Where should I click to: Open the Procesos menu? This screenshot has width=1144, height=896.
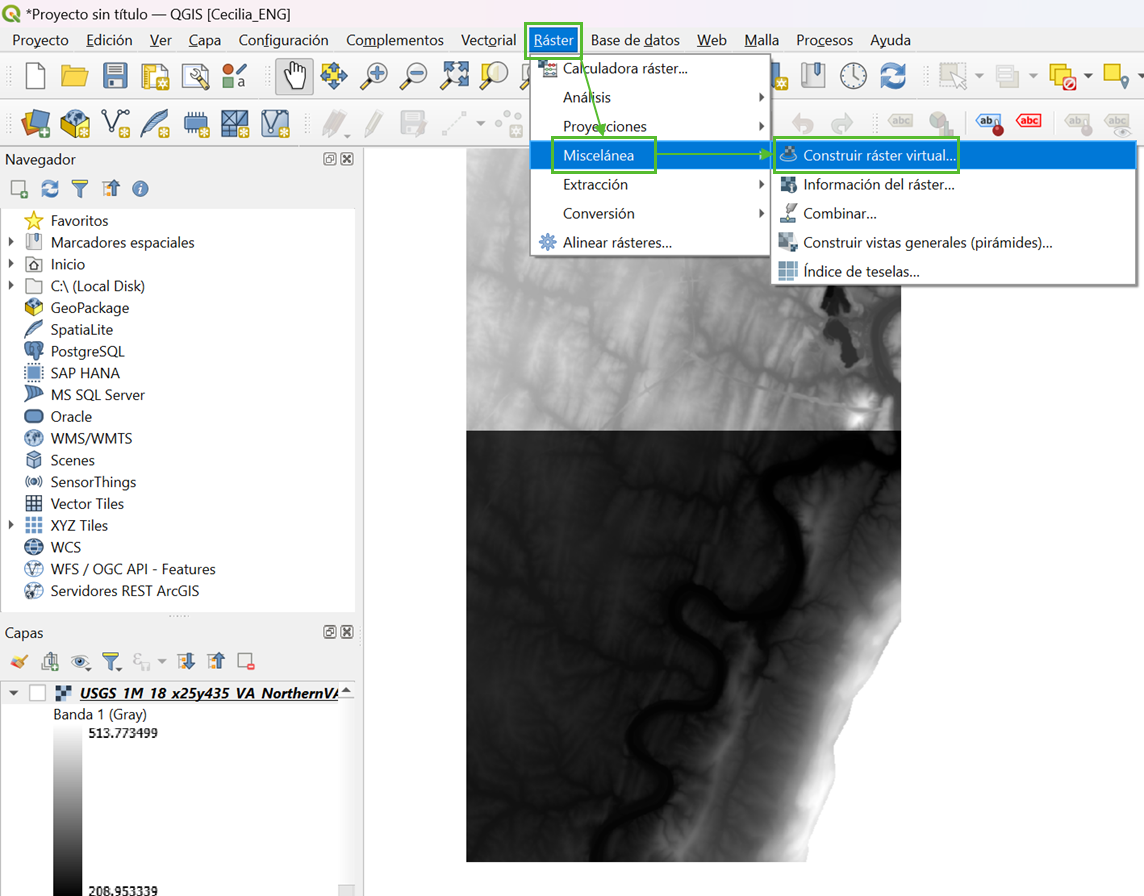click(824, 40)
